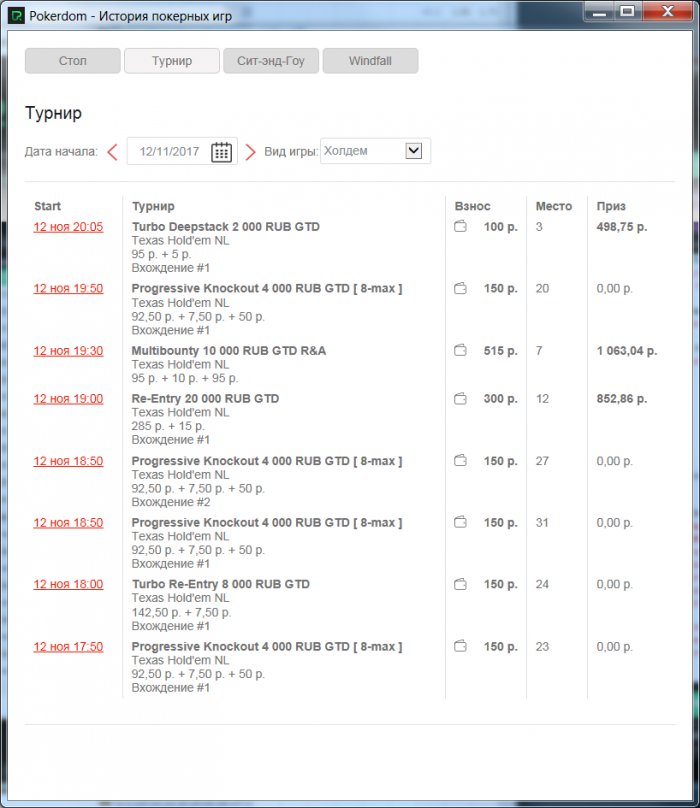Go to next date with right arrow
The image size is (700, 808).
(251, 152)
